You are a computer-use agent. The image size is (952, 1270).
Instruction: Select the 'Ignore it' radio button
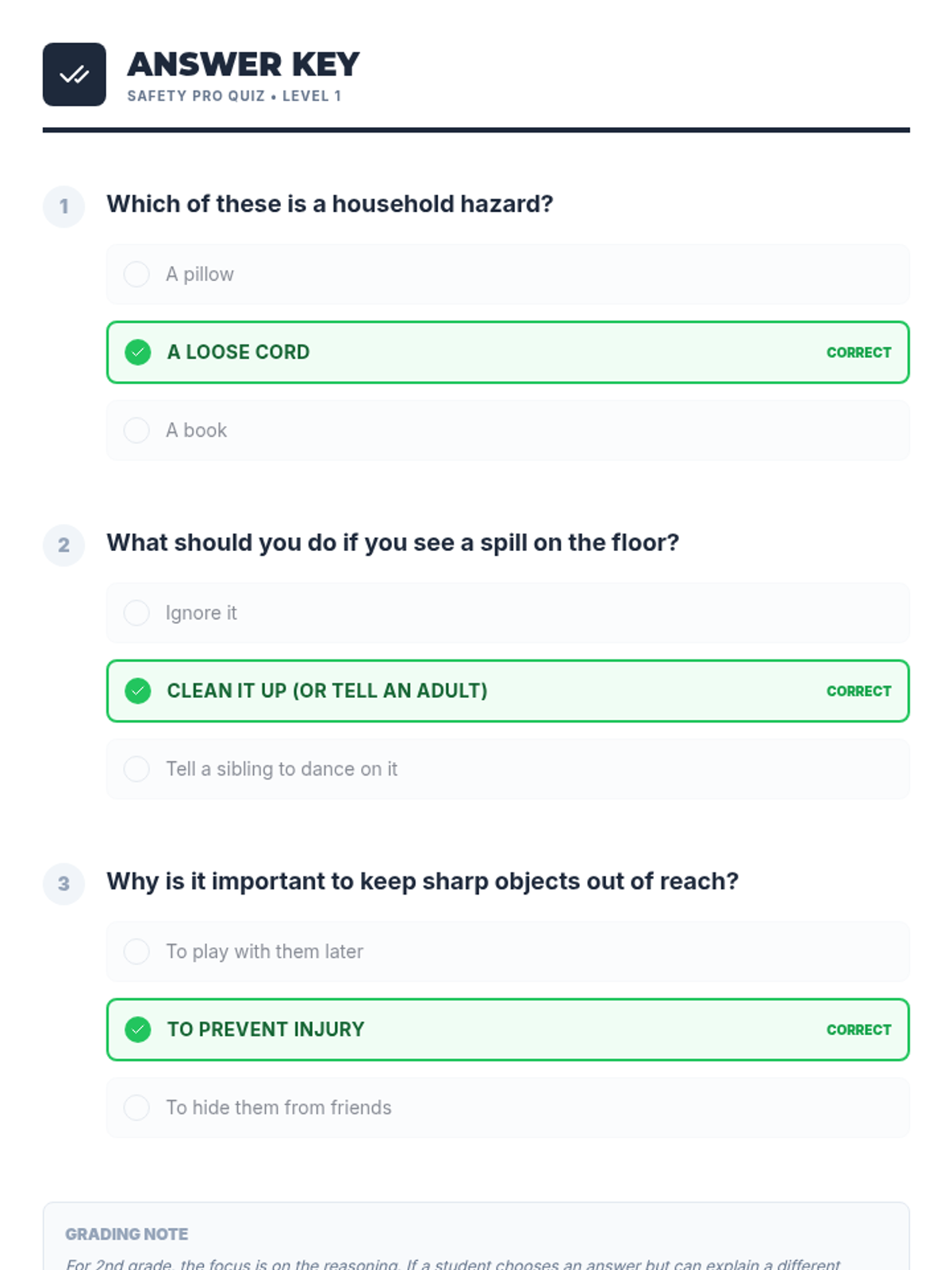pos(136,613)
